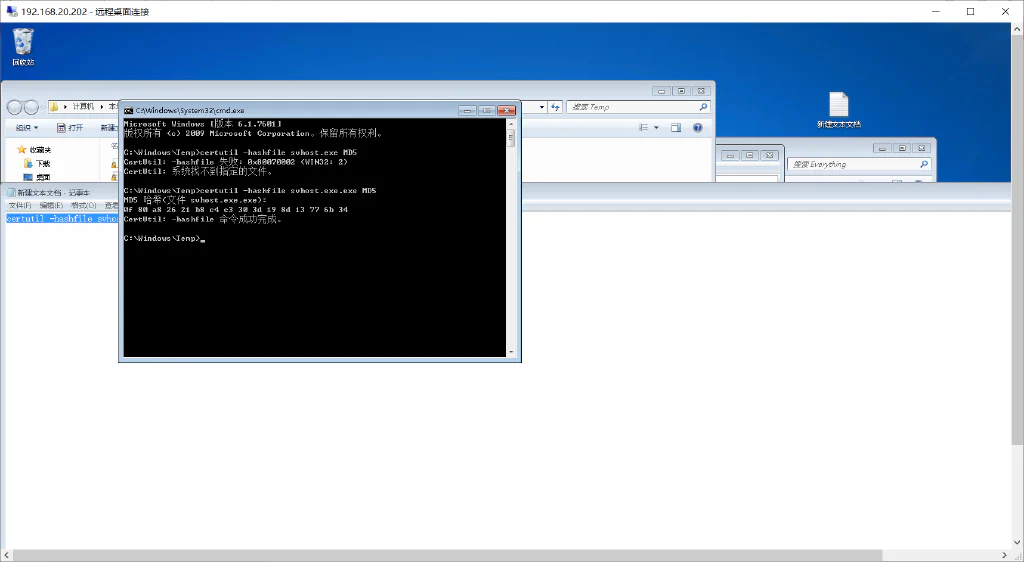Screen dimensions: 1024x562
Task: Select the 新建文本文档 desktop file icon
Action: 839,110
